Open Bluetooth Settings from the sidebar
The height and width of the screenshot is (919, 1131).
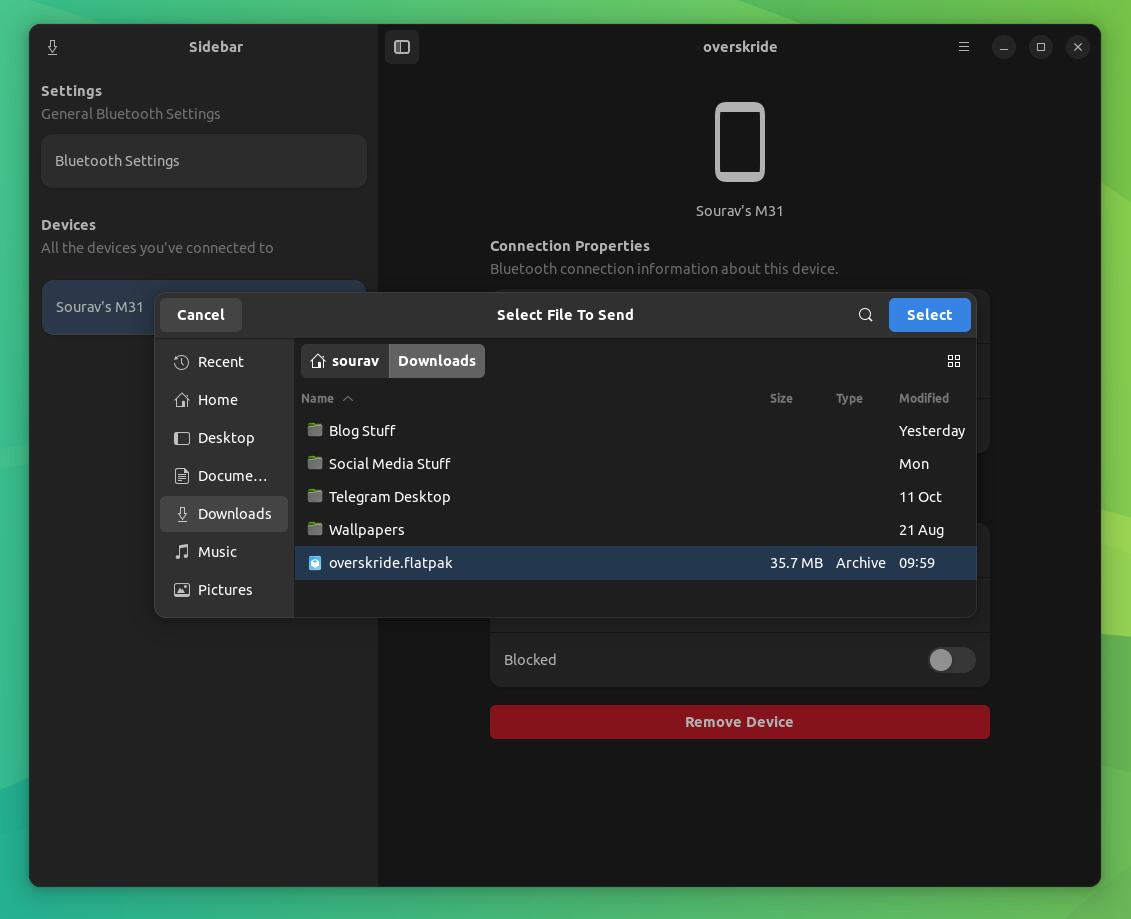tap(203, 160)
